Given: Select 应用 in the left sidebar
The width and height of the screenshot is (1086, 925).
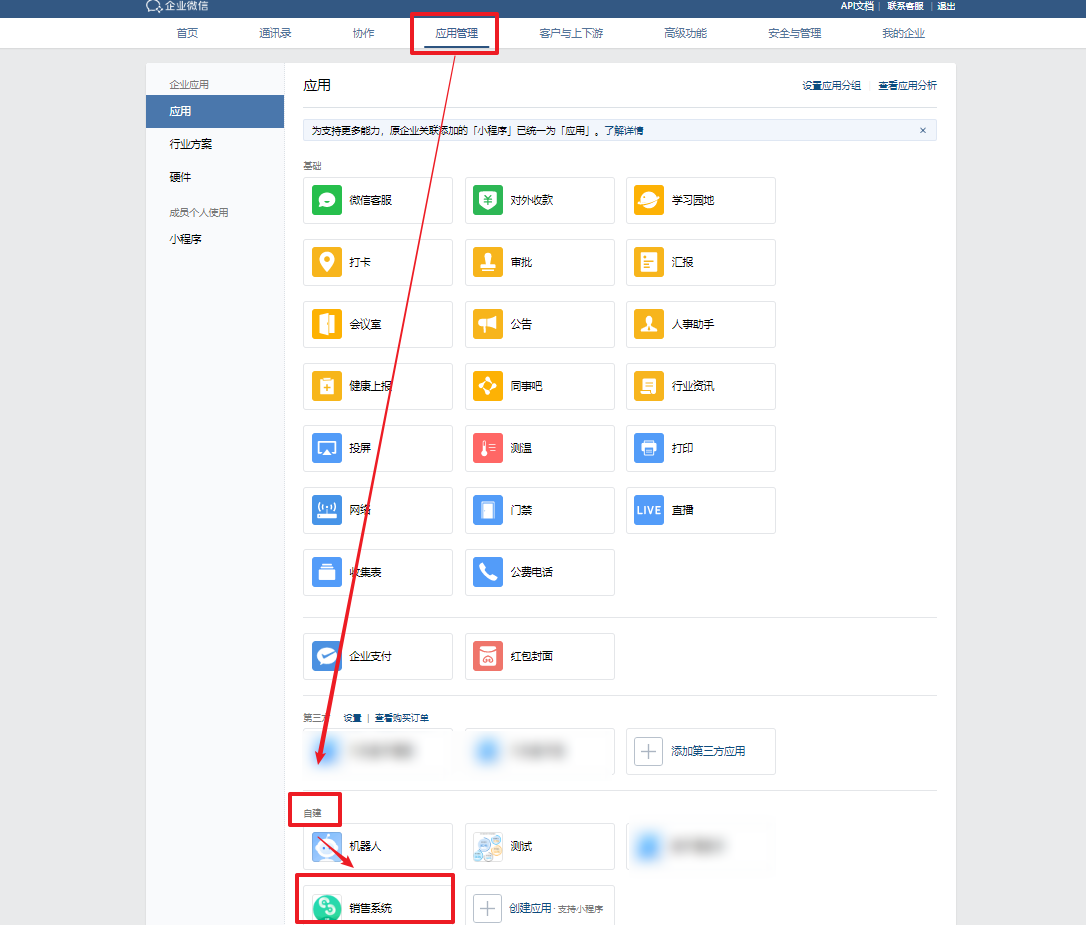Looking at the screenshot, I should click(215, 111).
